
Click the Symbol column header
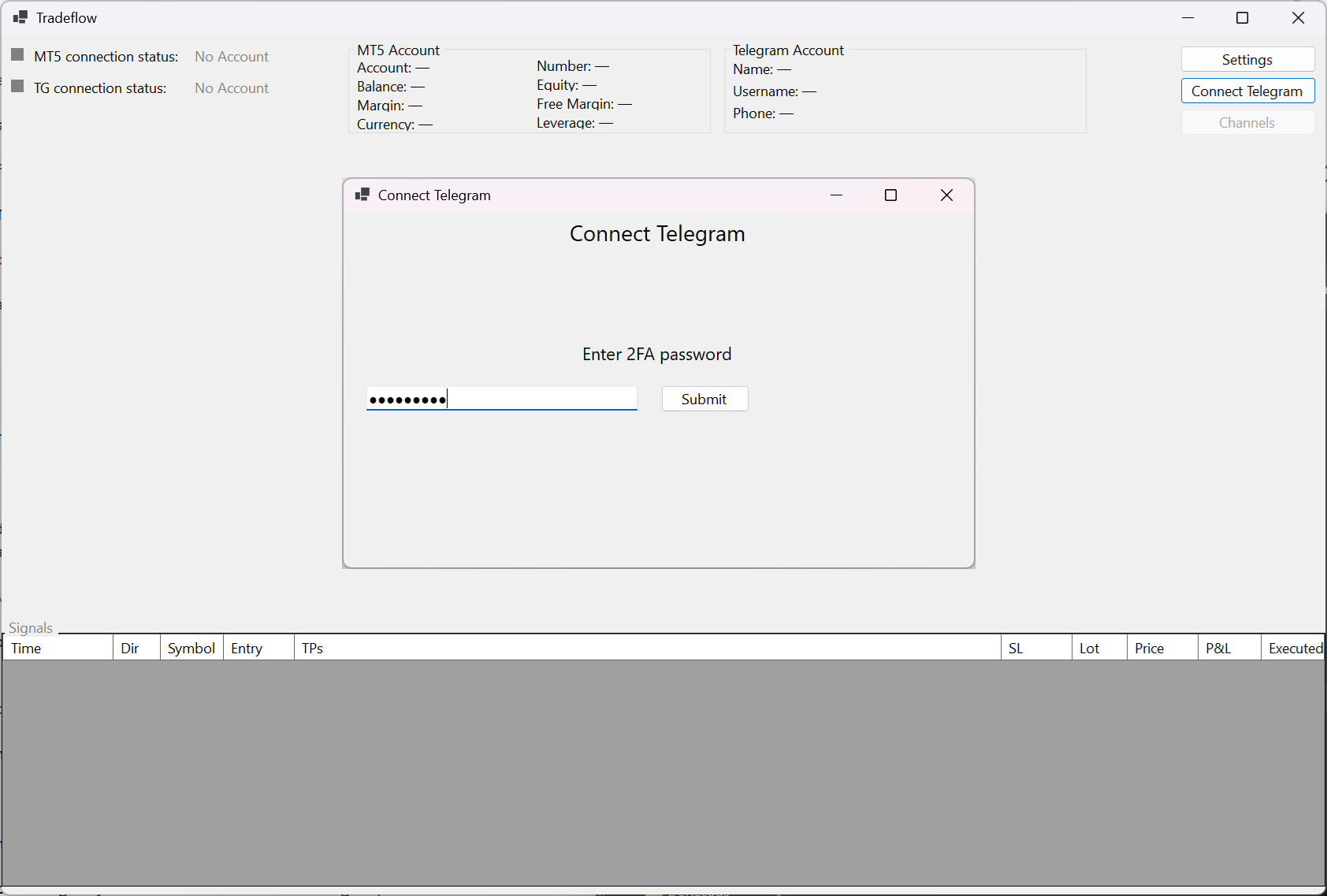(x=191, y=648)
